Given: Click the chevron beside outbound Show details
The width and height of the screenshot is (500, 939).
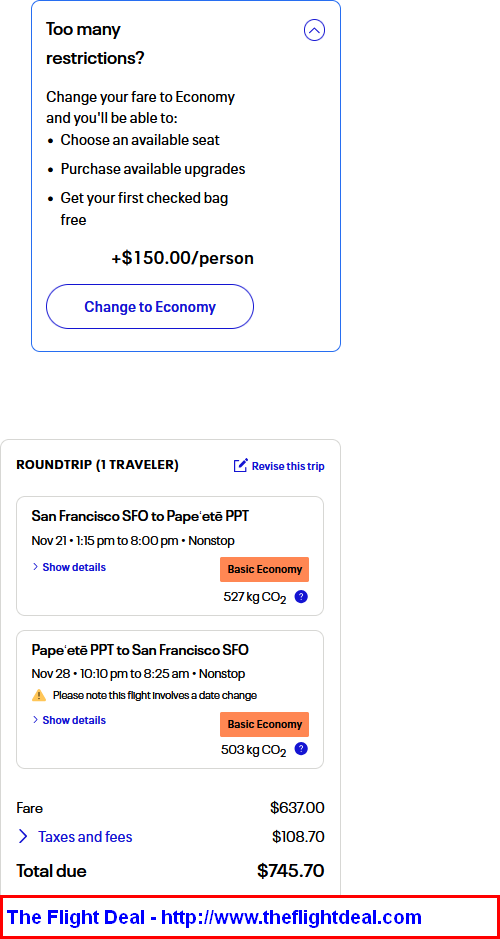Looking at the screenshot, I should click(35, 567).
